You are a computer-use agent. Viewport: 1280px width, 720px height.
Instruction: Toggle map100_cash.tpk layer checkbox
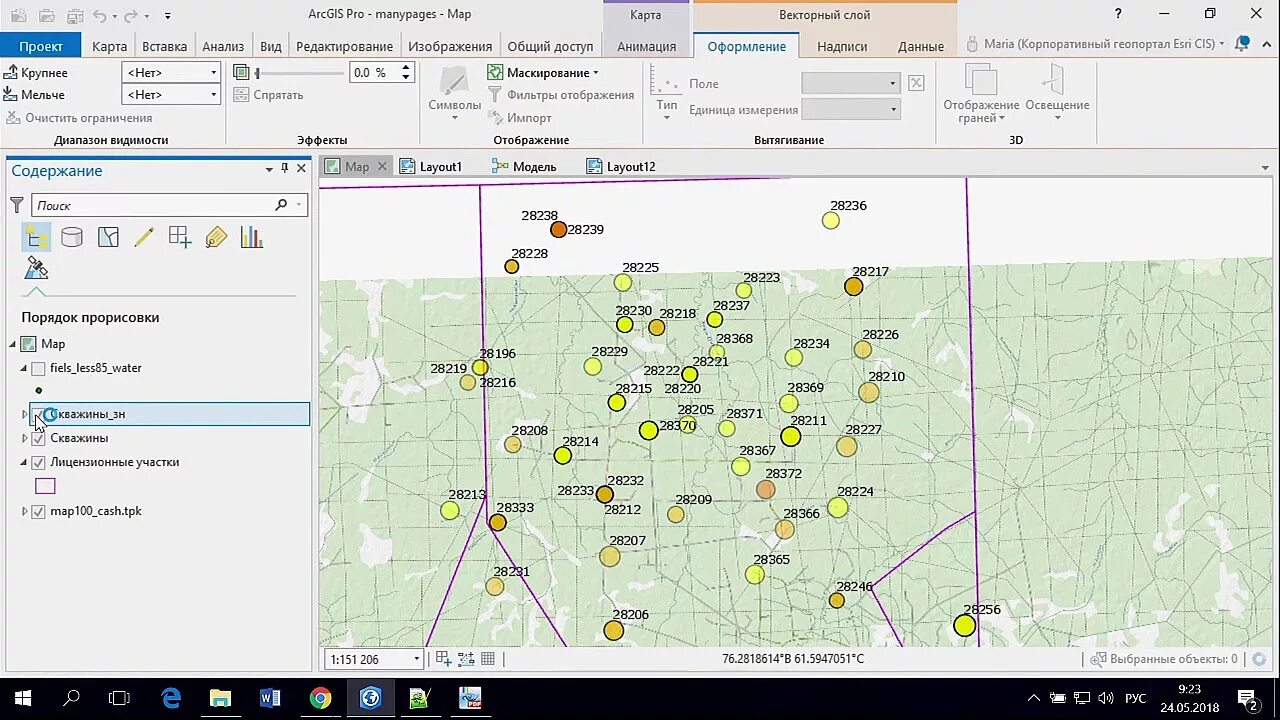click(39, 511)
